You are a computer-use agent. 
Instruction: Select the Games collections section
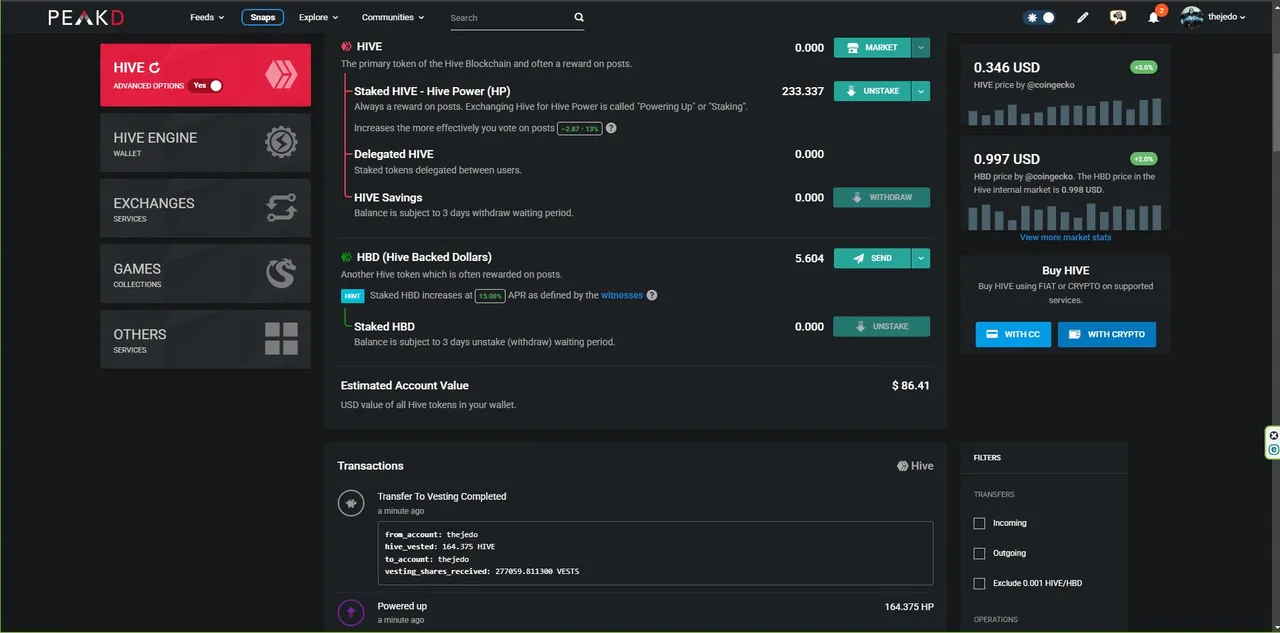[x=205, y=274]
